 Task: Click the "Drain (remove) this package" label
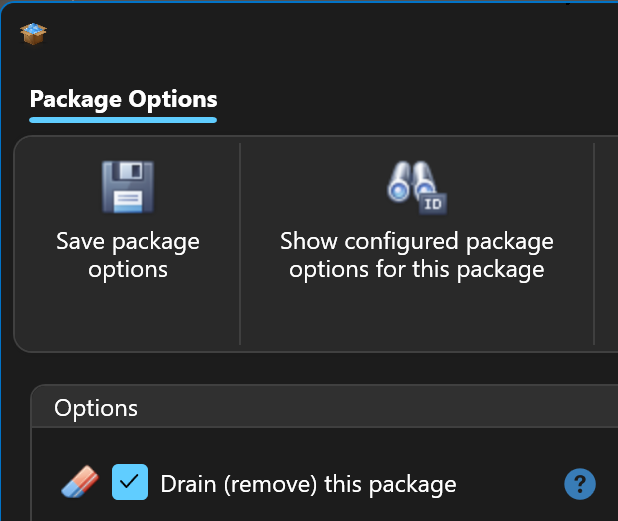click(x=308, y=485)
